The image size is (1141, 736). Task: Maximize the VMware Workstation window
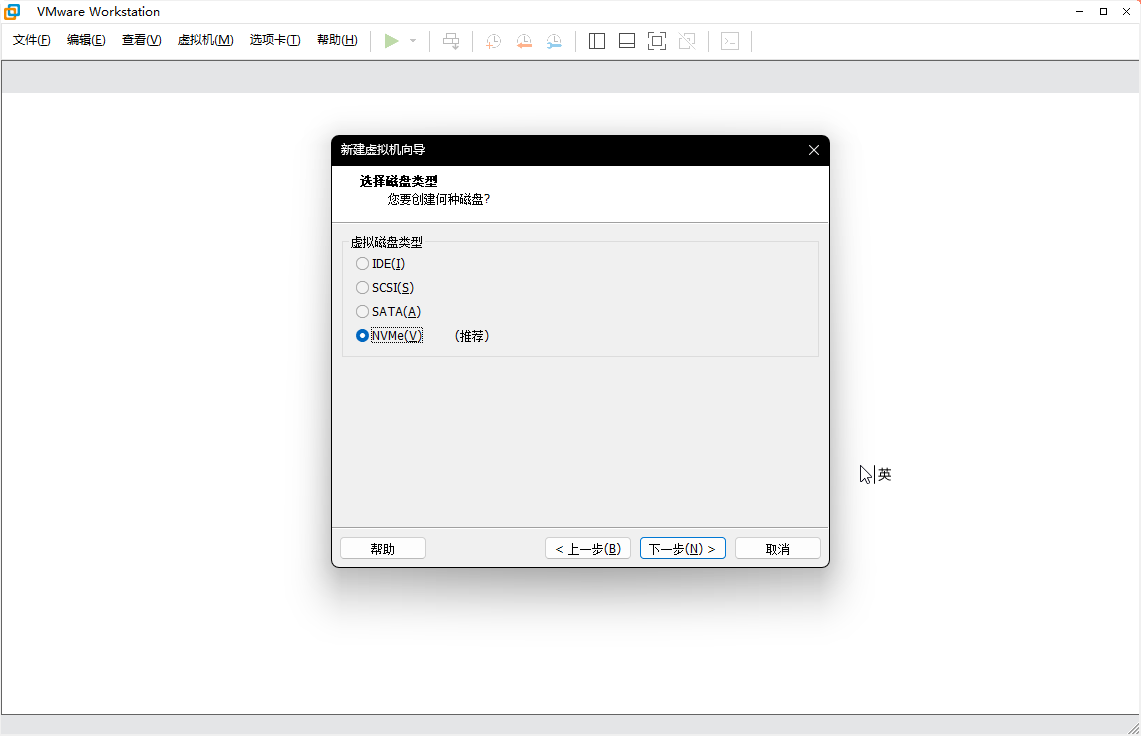pos(1103,12)
